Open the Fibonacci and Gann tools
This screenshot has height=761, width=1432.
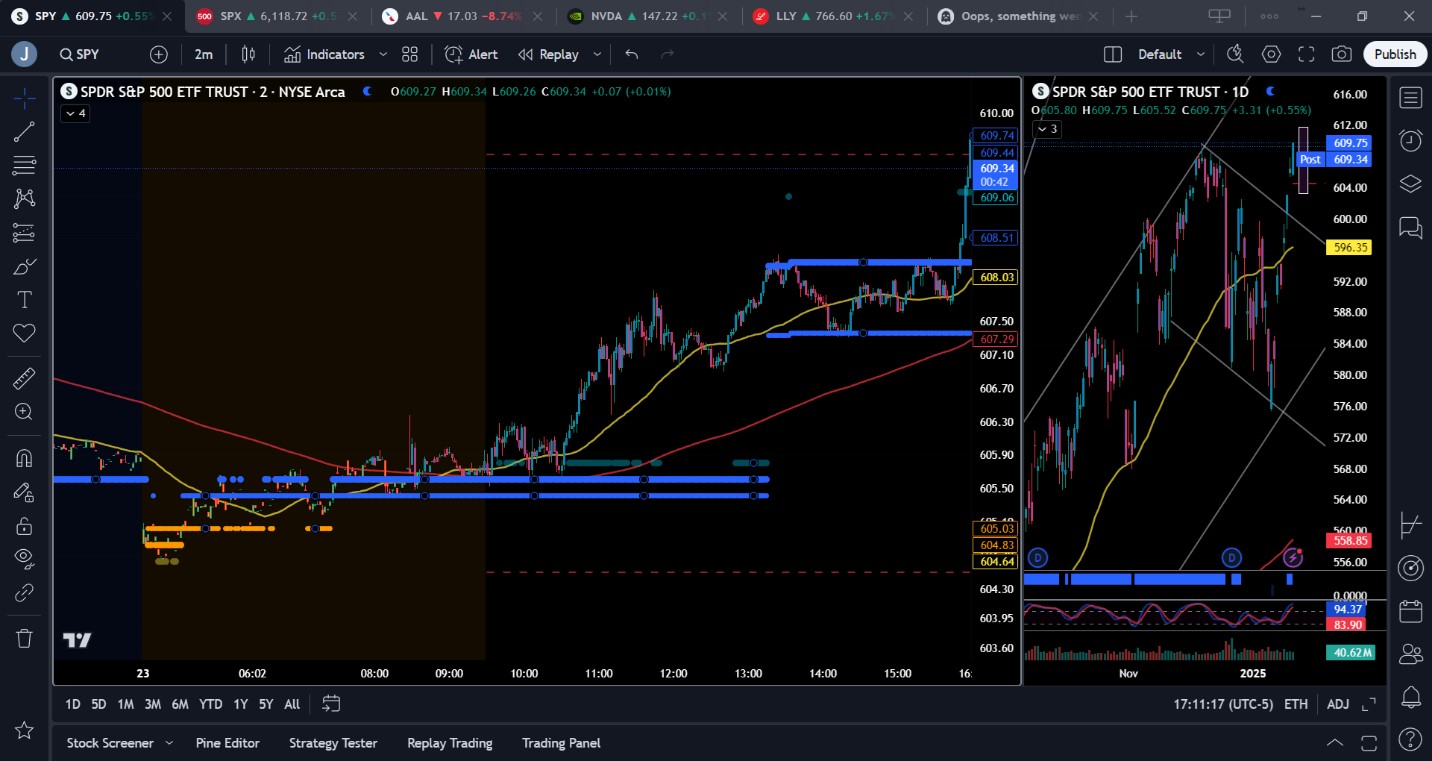point(25,165)
